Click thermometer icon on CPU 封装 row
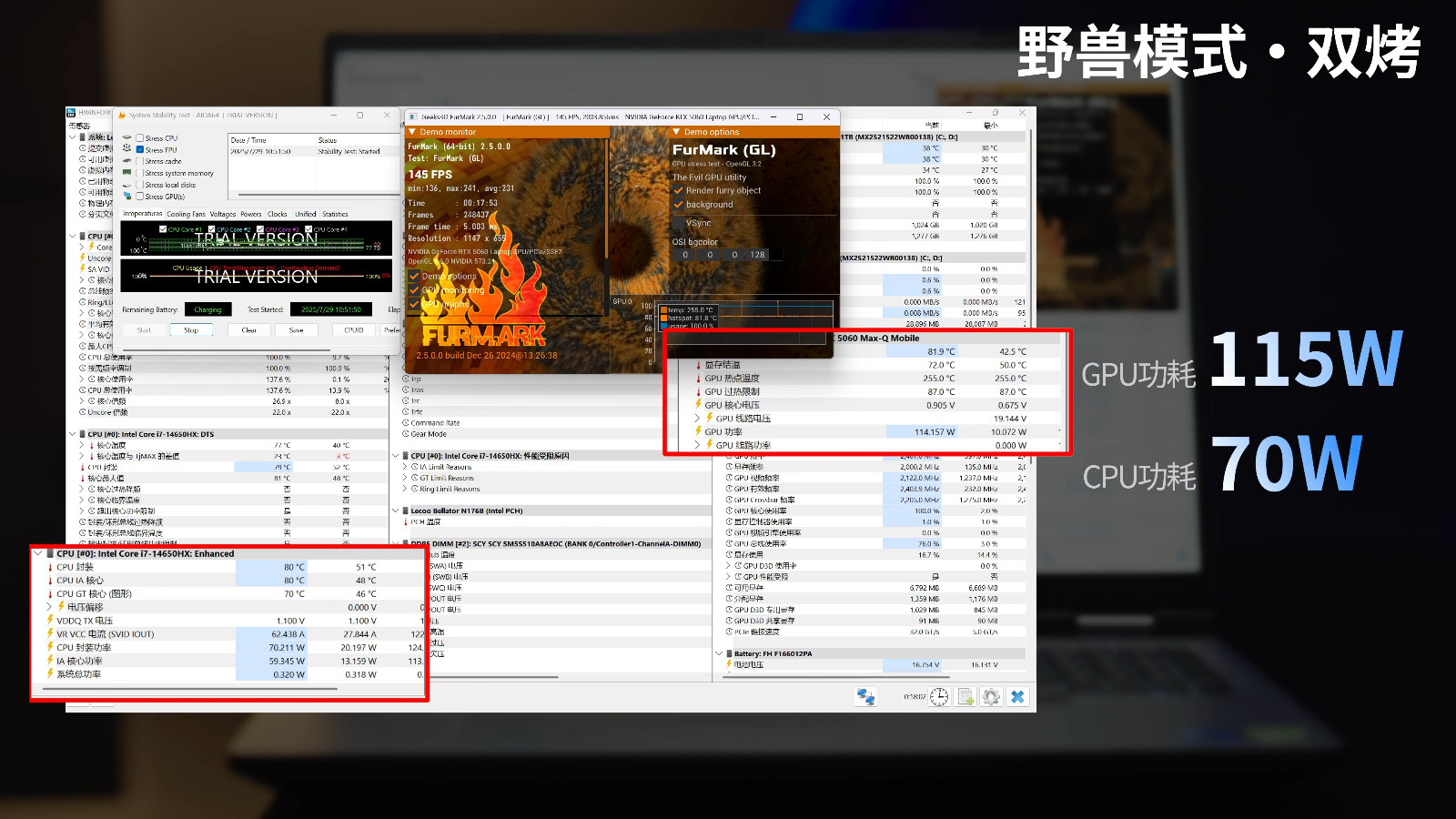Viewport: 1456px width, 819px height. coord(50,567)
